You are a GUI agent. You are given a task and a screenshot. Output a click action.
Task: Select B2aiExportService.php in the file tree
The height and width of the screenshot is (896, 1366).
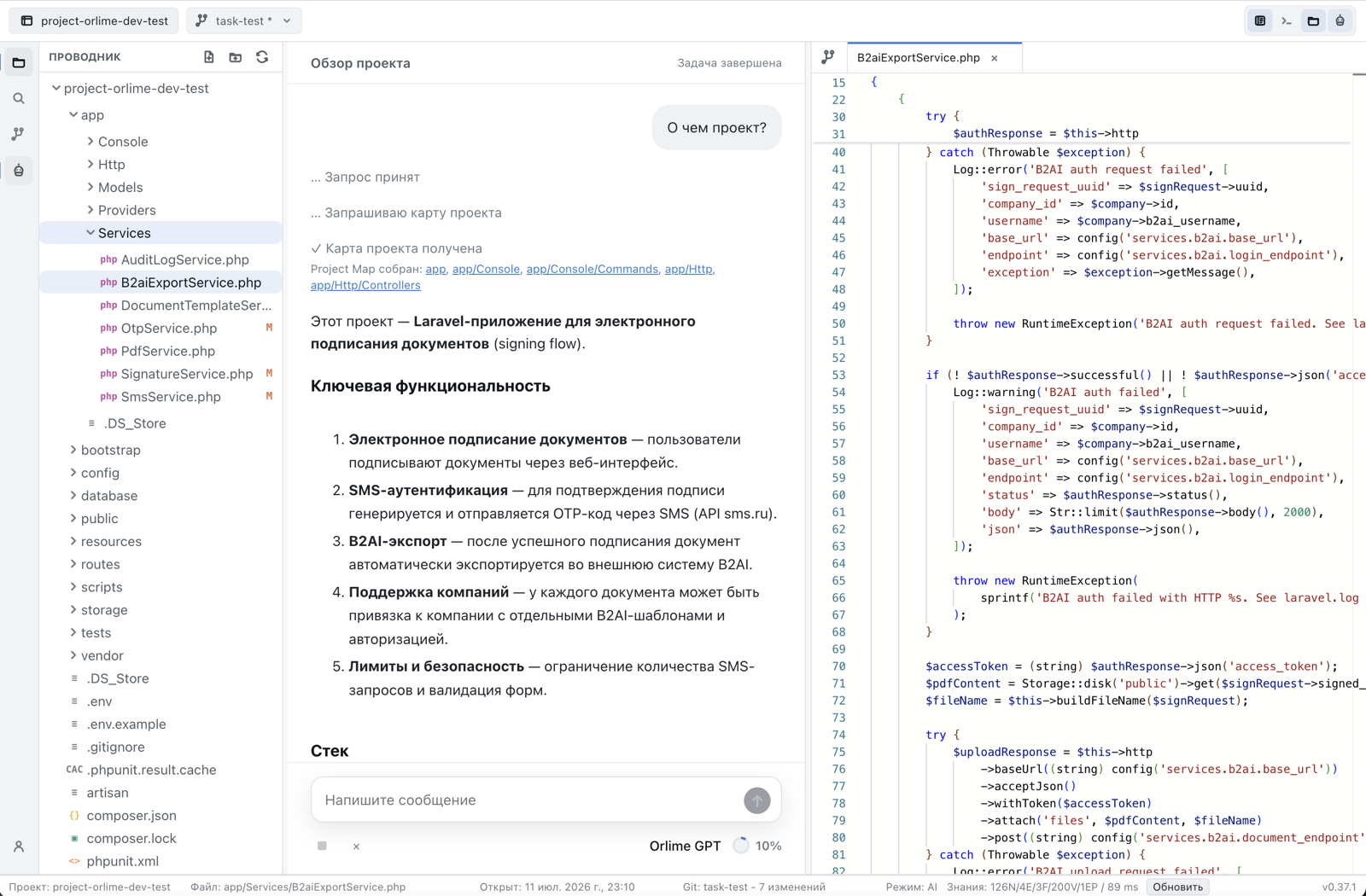click(x=162, y=282)
